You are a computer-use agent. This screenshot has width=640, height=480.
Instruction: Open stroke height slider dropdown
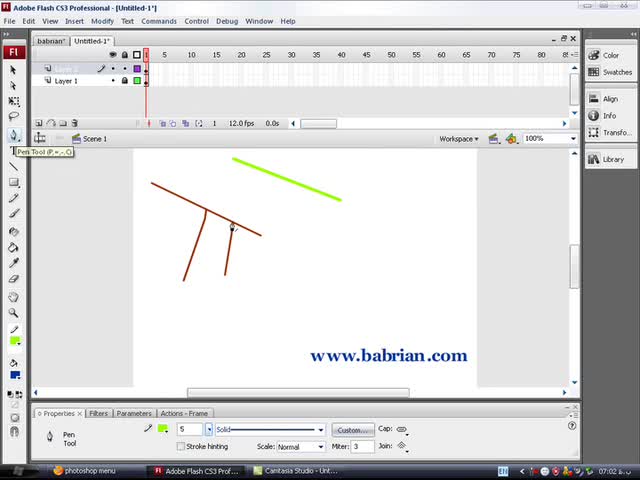pos(209,429)
